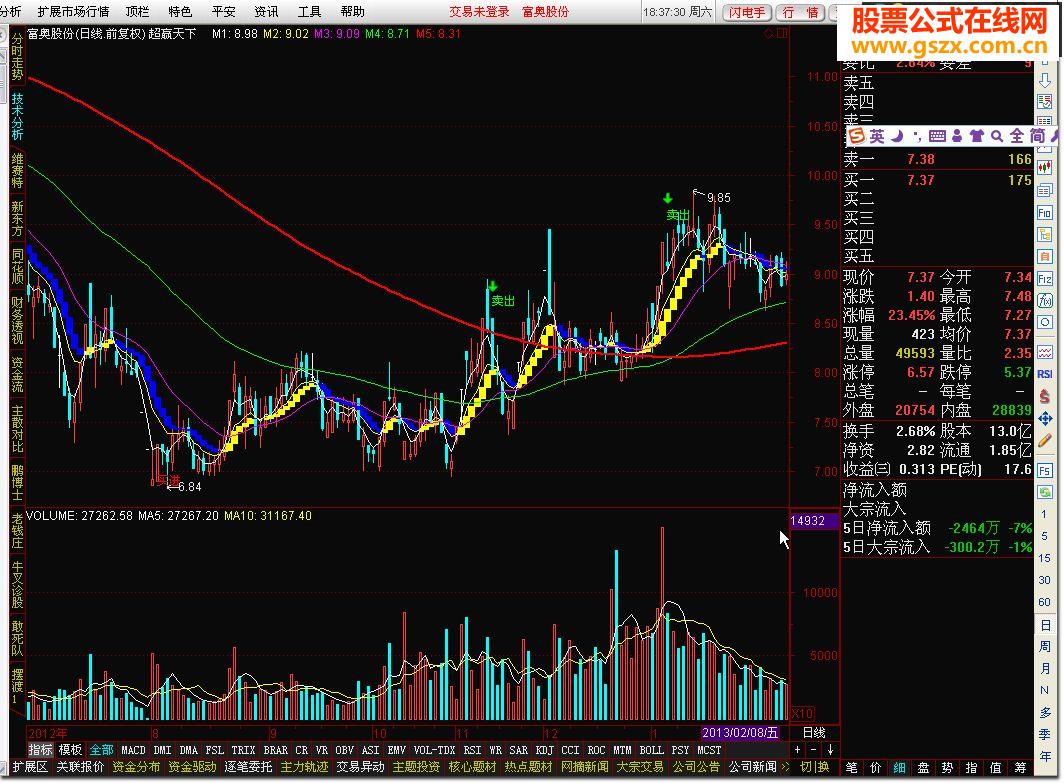1064x783 pixels.
Task: Expand more tabs with >> after 公司新闻
Action: point(786,767)
